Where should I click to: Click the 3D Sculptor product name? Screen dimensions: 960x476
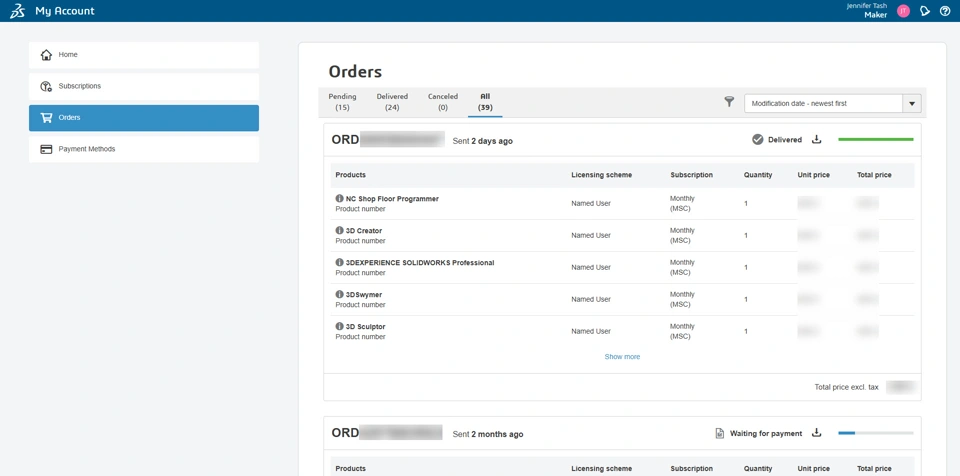[x=366, y=327]
